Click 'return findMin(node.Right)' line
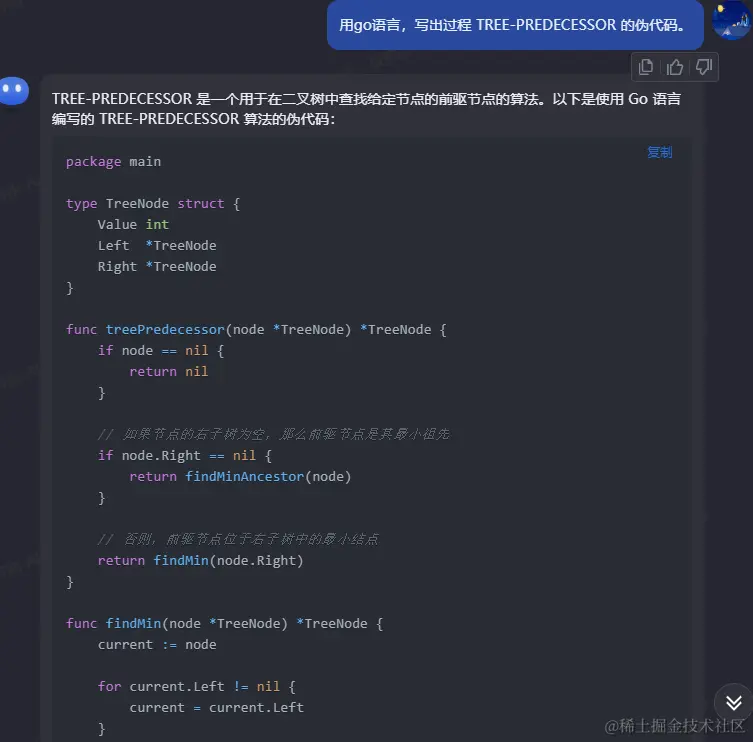 [x=201, y=560]
